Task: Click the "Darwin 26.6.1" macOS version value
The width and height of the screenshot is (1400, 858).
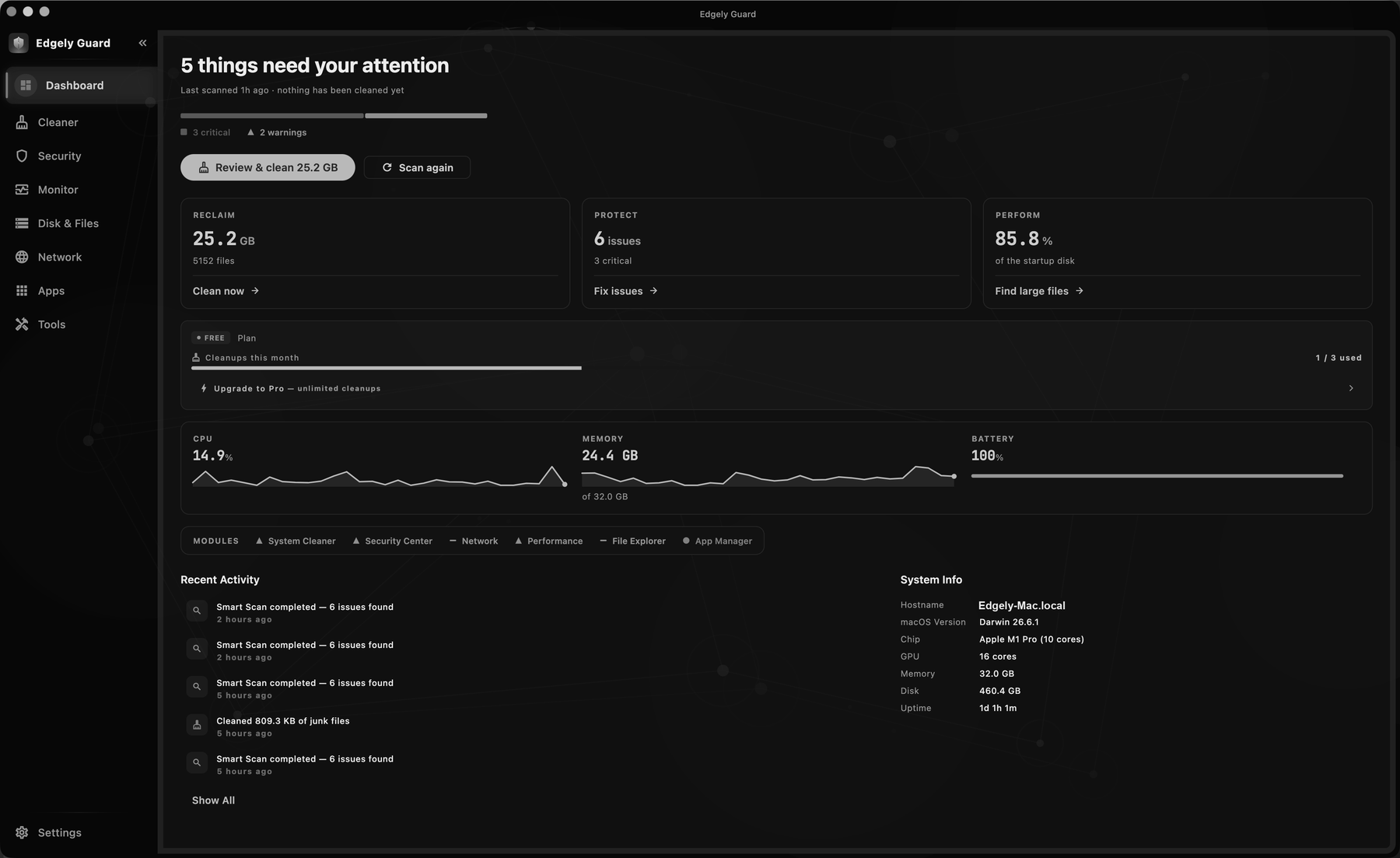Action: click(1009, 622)
